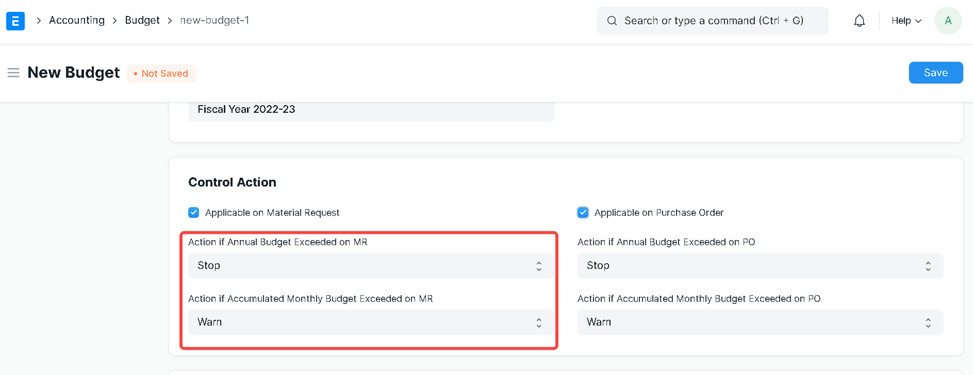This screenshot has width=973, height=375.
Task: Click the ERPNext home logo icon
Action: [x=15, y=20]
